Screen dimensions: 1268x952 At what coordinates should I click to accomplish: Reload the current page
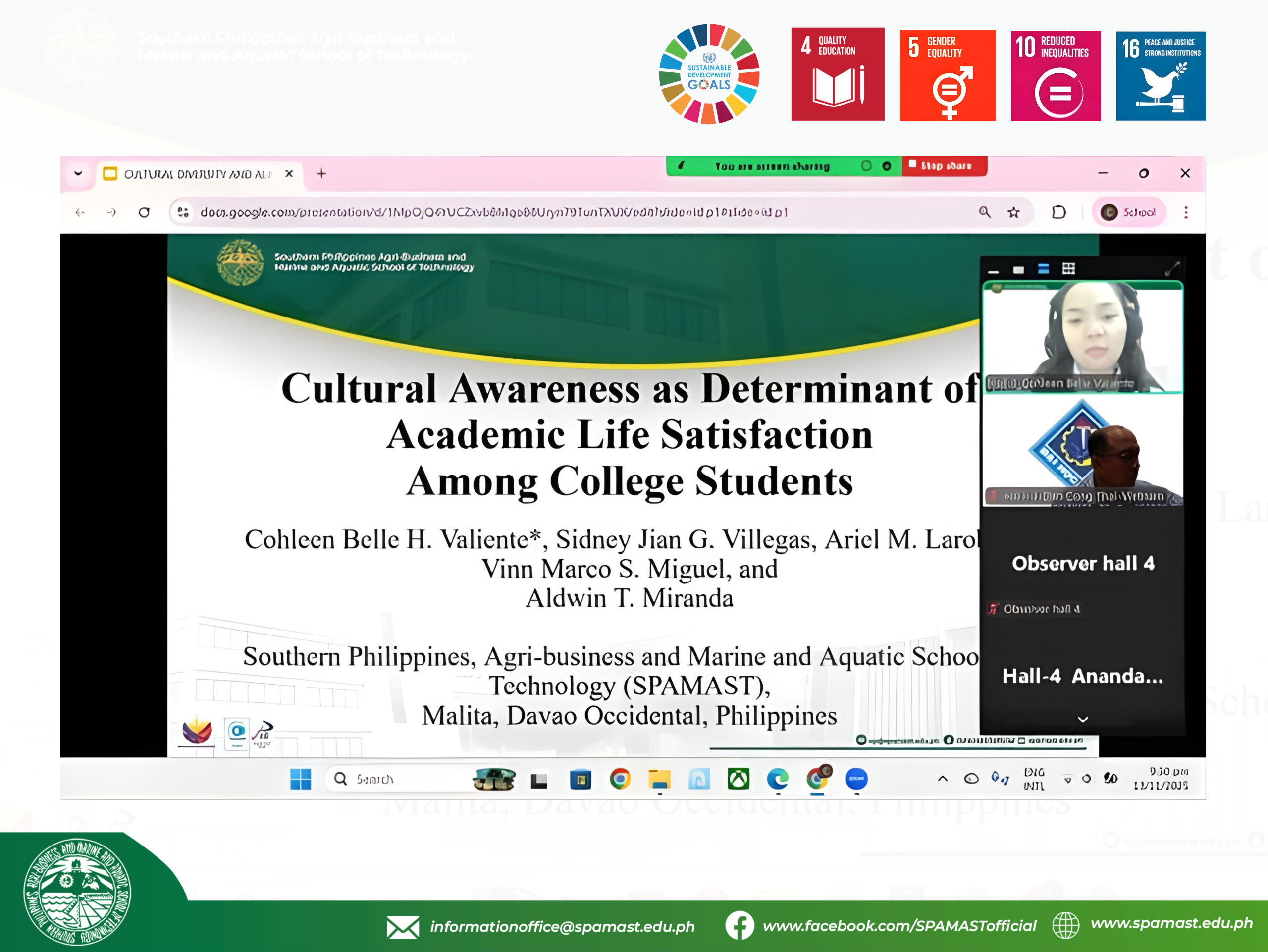click(144, 212)
